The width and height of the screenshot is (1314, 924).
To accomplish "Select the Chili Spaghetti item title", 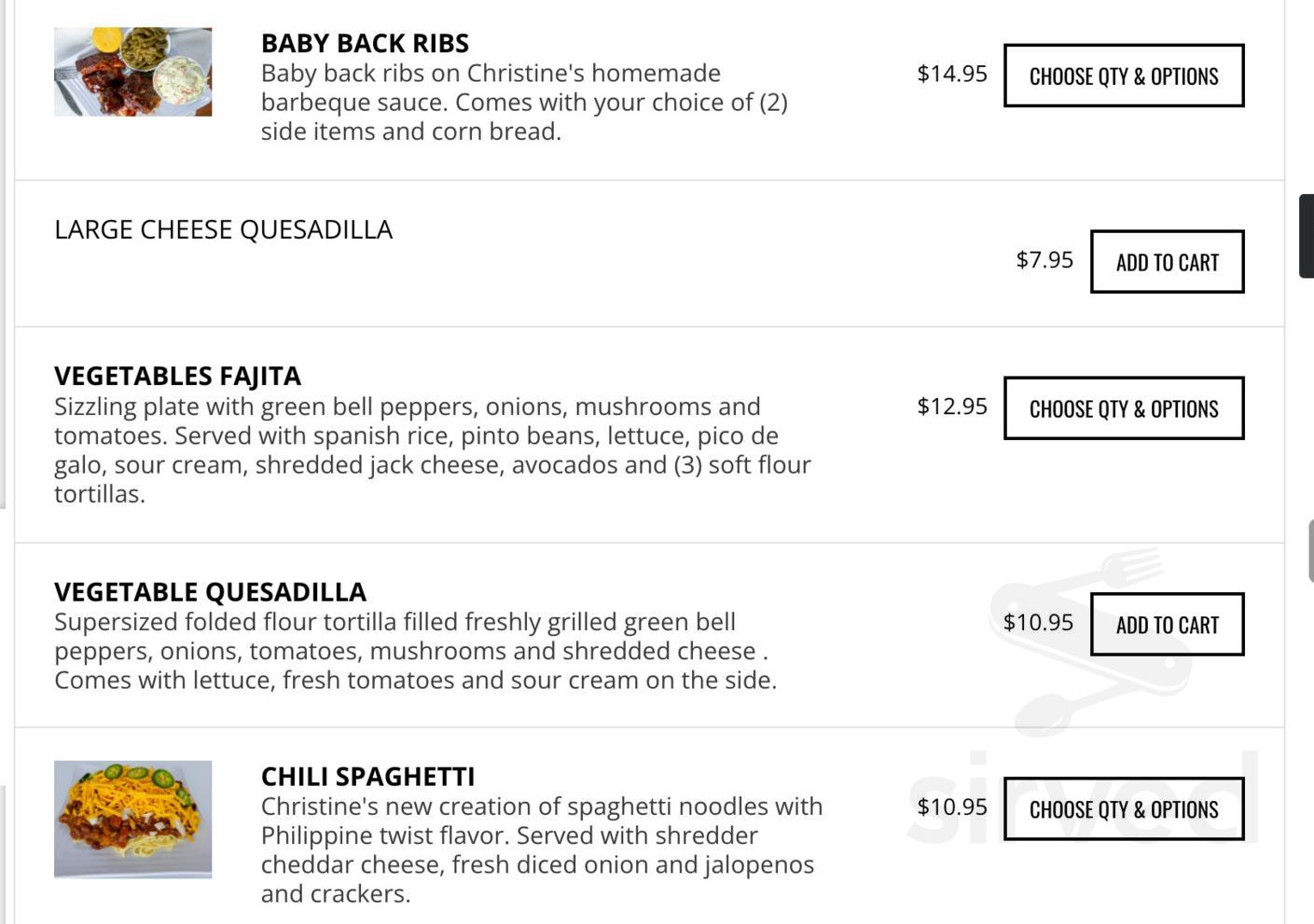I will click(367, 776).
